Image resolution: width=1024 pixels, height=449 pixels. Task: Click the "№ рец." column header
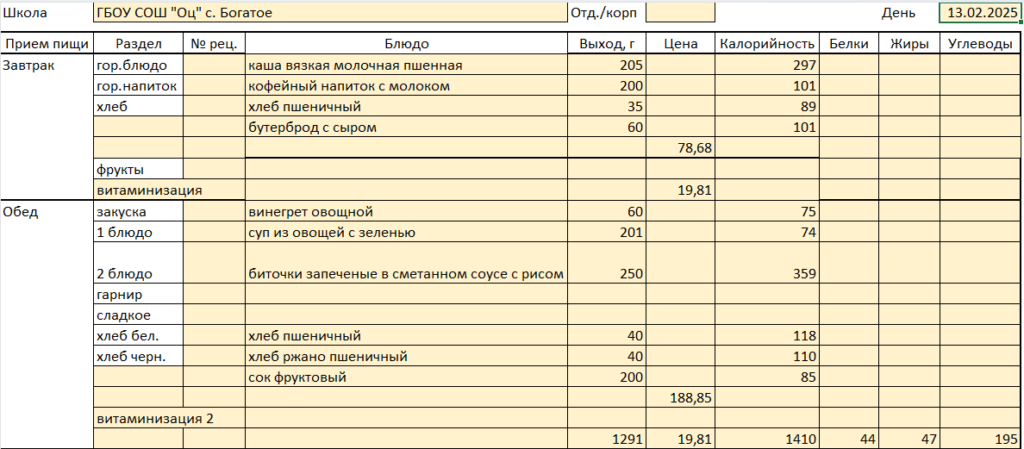click(214, 44)
